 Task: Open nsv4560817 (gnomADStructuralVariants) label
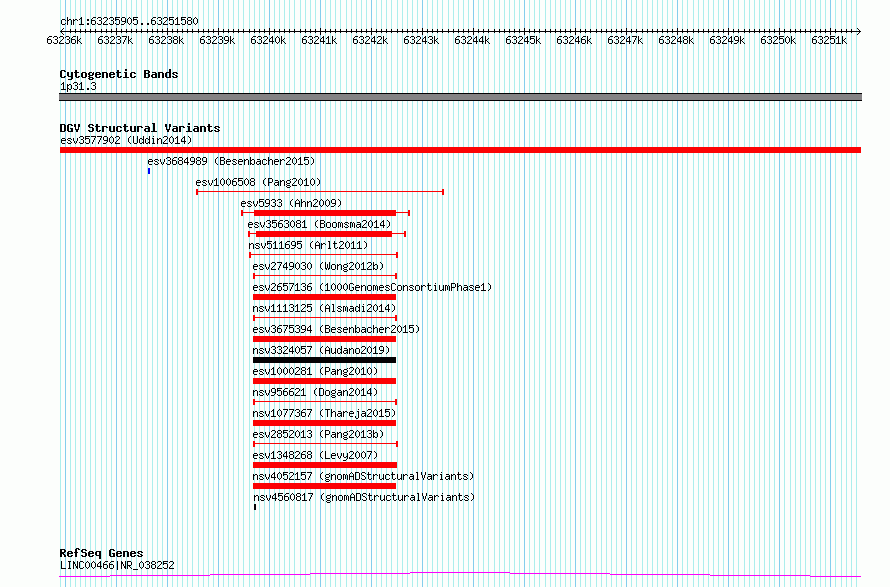pos(364,497)
